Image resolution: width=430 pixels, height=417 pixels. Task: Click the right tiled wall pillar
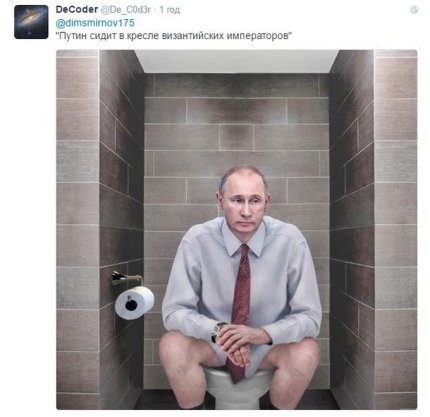coord(396,229)
